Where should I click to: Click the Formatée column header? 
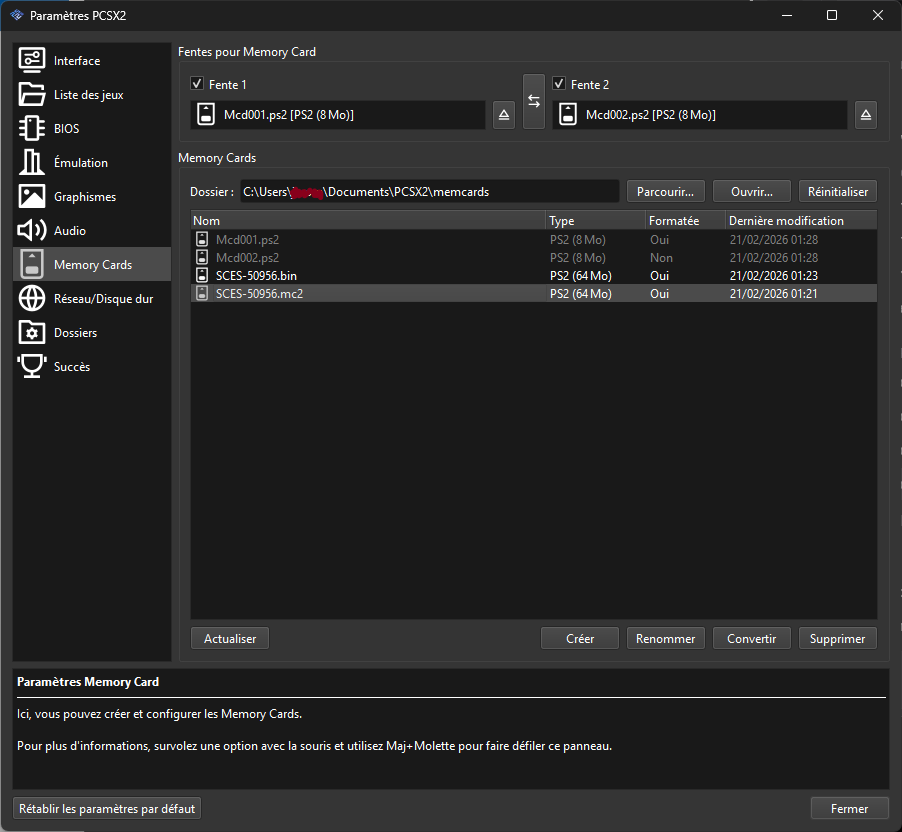(684, 221)
